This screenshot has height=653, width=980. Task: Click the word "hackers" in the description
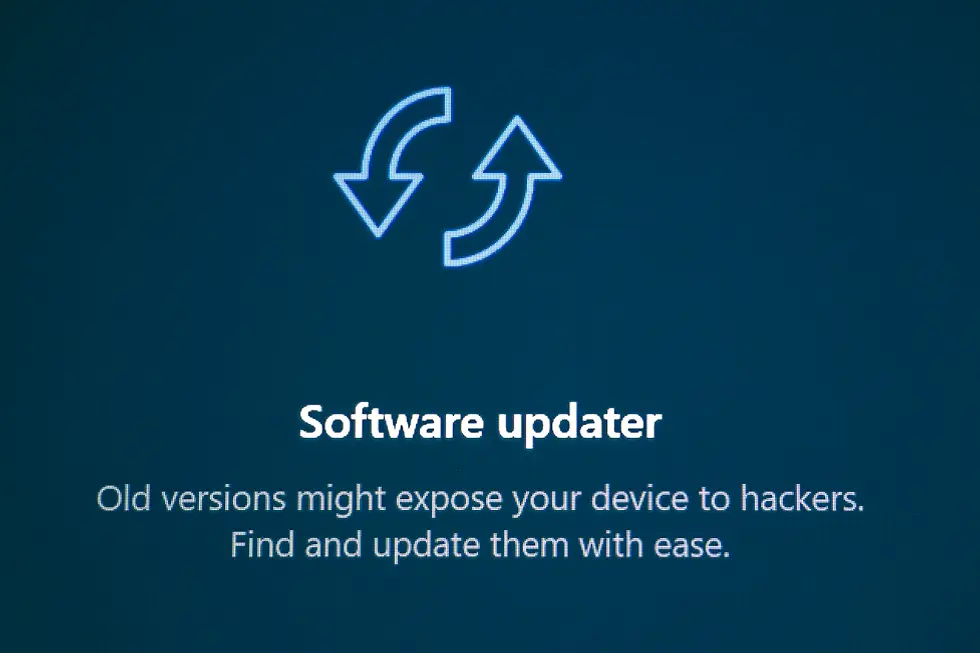[802, 498]
